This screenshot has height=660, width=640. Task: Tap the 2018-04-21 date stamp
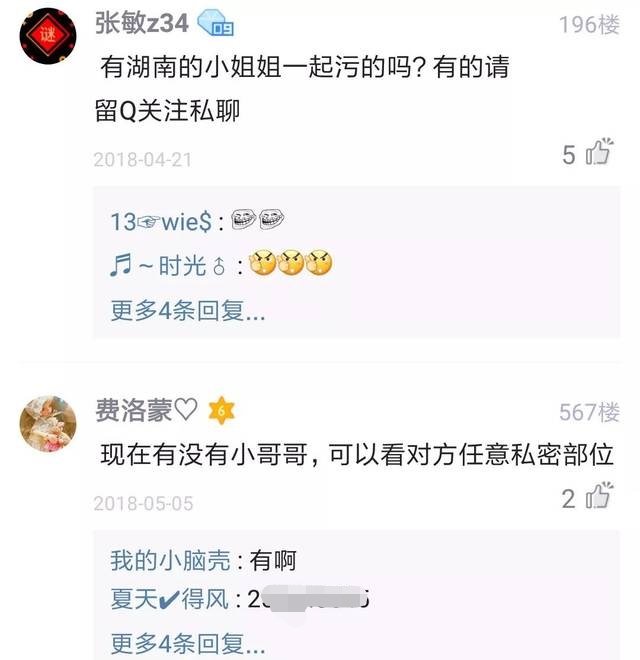(143, 160)
